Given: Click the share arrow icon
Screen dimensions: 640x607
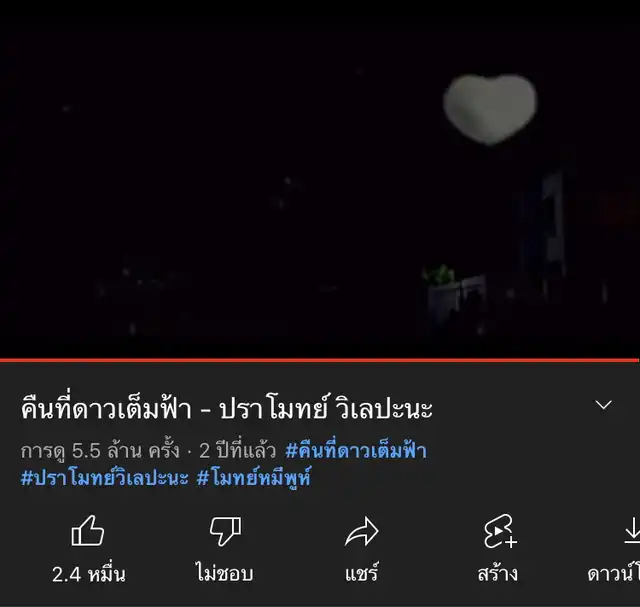Looking at the screenshot, I should (362, 531).
